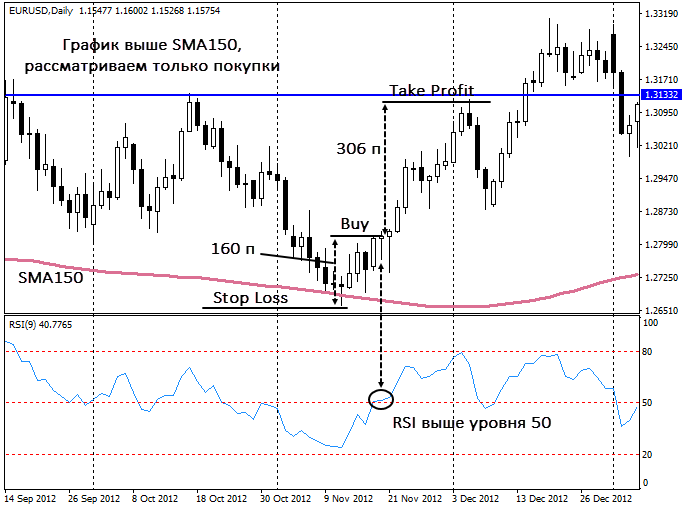Screen dimensions: 682x510
Task: Click the 1.26510 price axis label
Action: (x=662, y=310)
